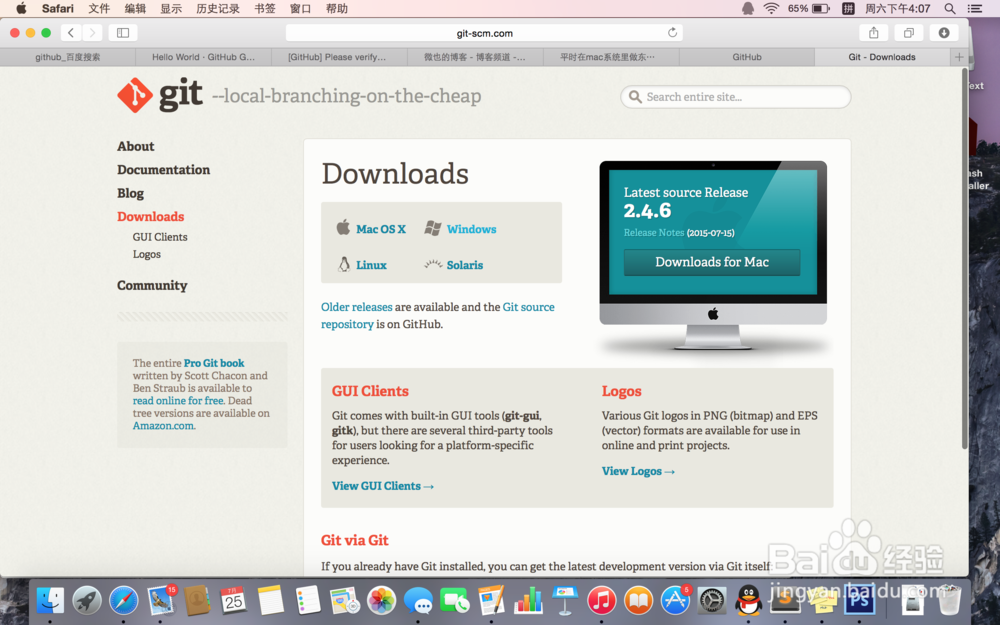Open Photos from the Dock
The width and height of the screenshot is (1000, 625).
pos(381,601)
